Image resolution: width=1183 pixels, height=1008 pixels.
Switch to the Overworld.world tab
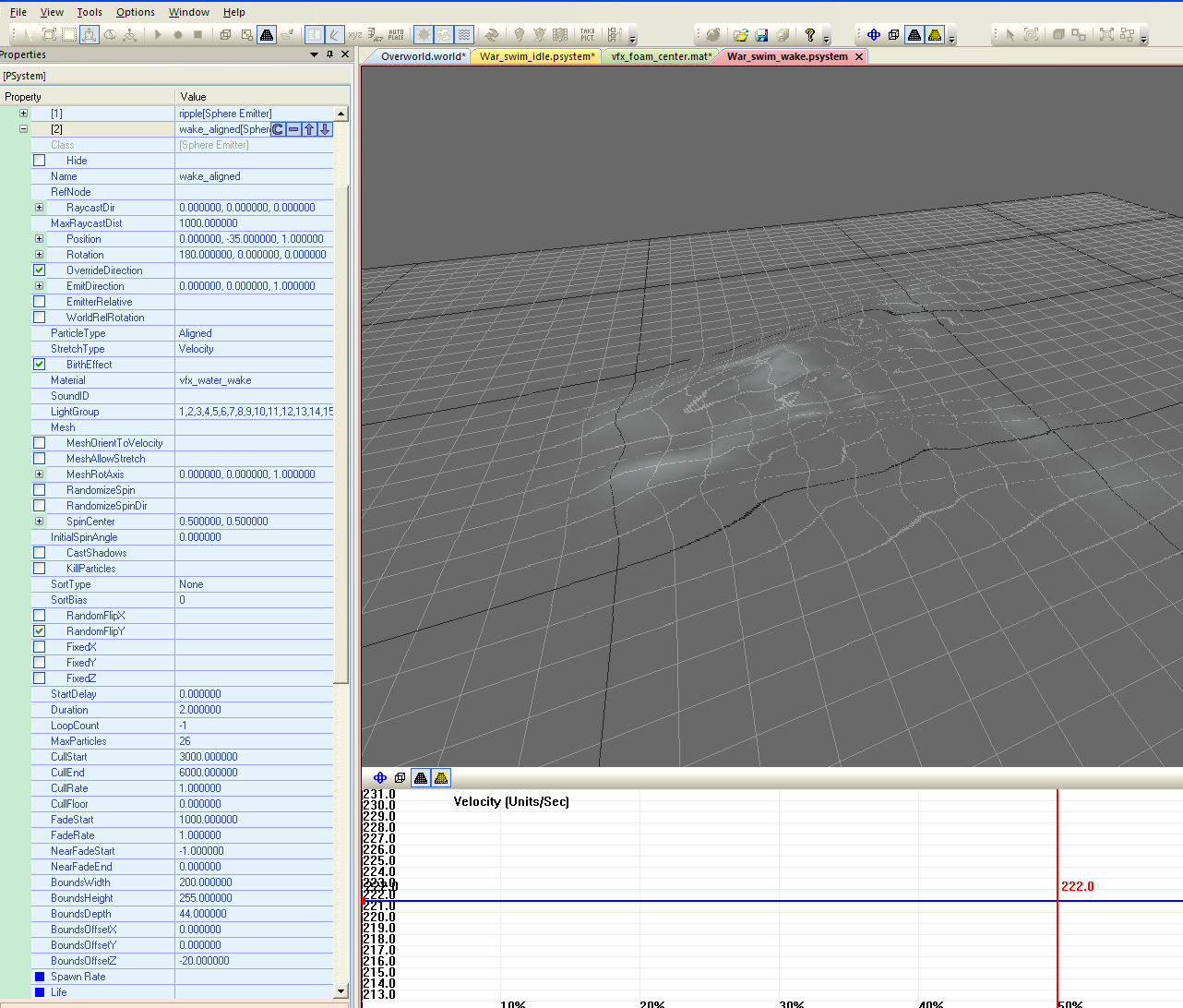pyautogui.click(x=423, y=56)
